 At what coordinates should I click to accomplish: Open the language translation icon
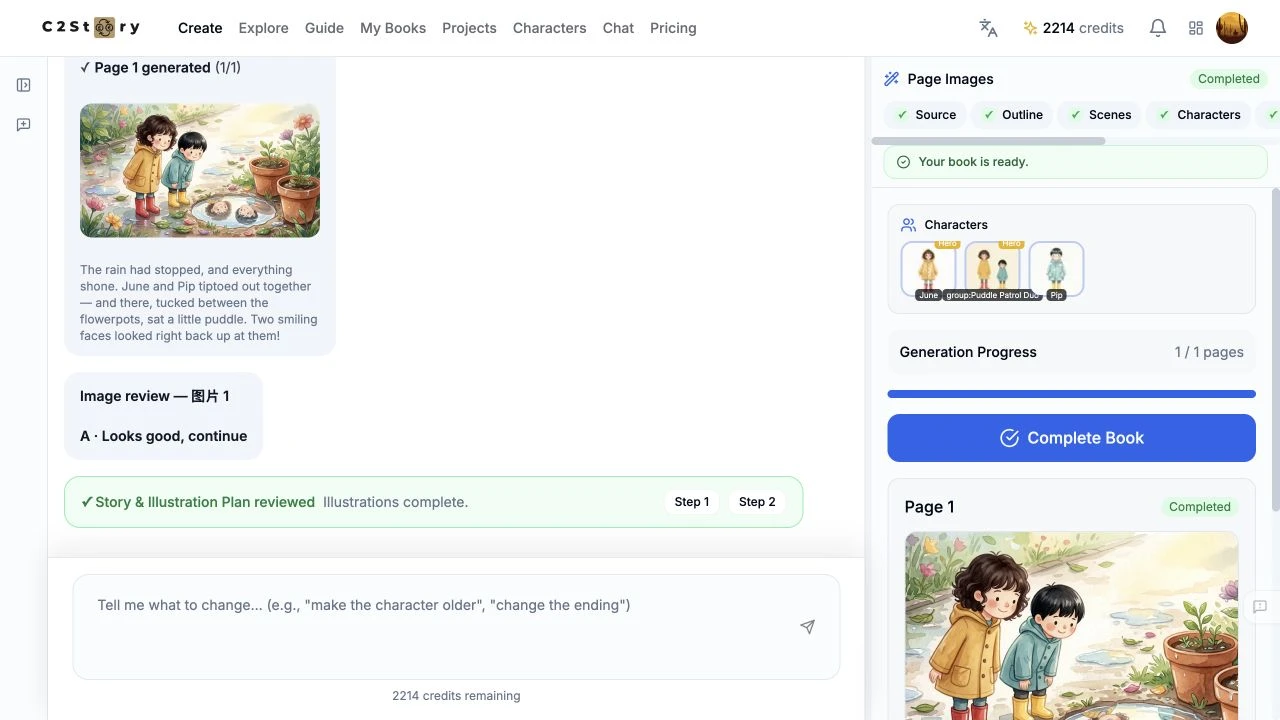pos(988,28)
